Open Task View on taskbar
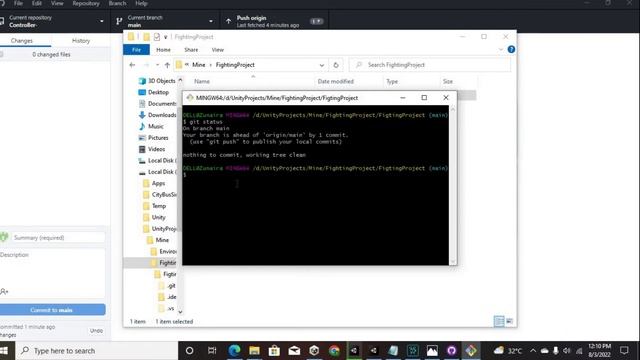The height and width of the screenshot is (360, 640). (212, 351)
